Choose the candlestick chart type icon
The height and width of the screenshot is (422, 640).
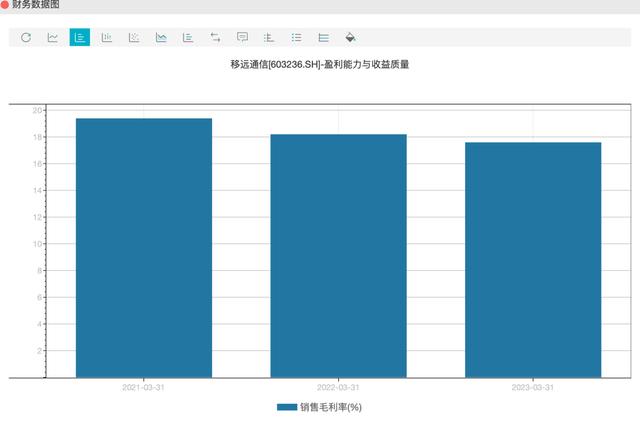pos(107,38)
